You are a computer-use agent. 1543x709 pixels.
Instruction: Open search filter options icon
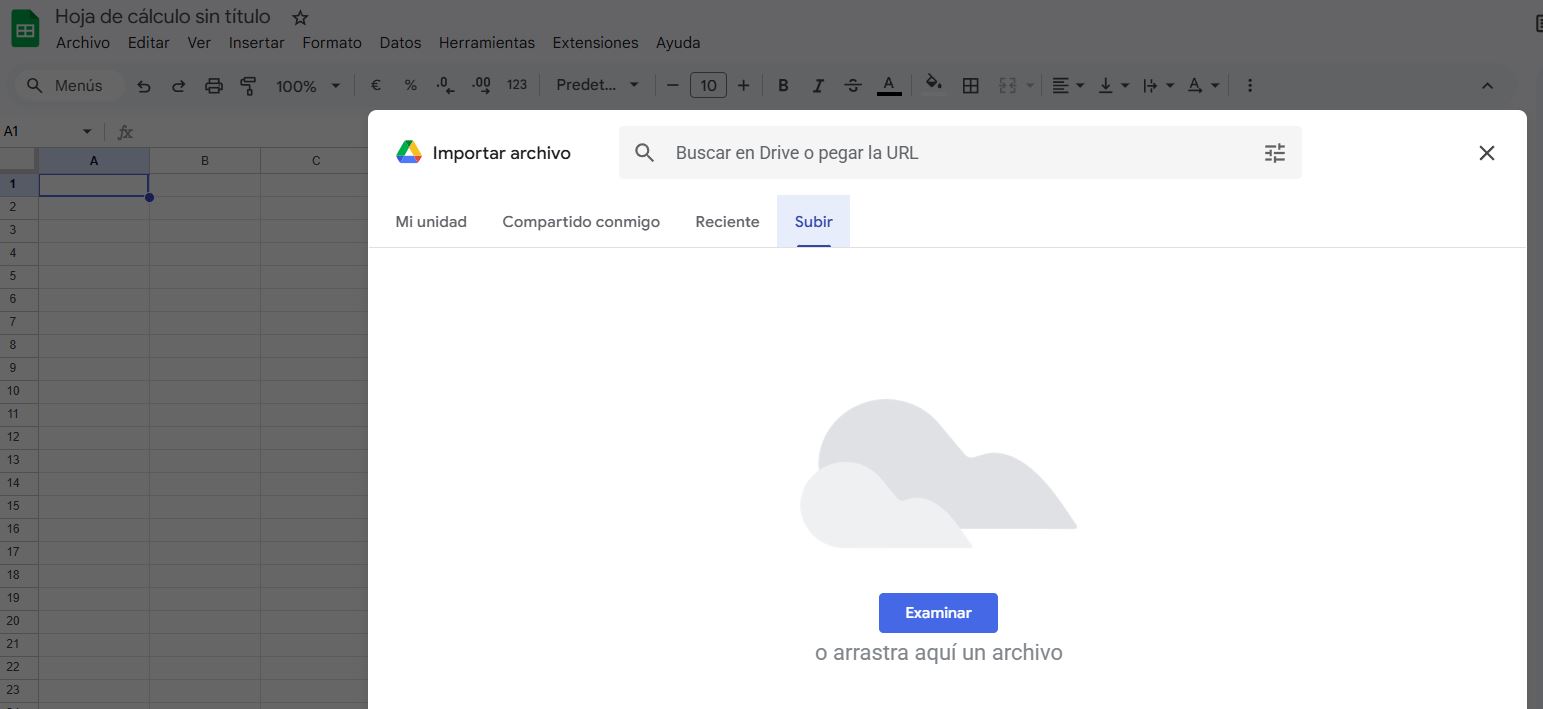pyautogui.click(x=1275, y=153)
